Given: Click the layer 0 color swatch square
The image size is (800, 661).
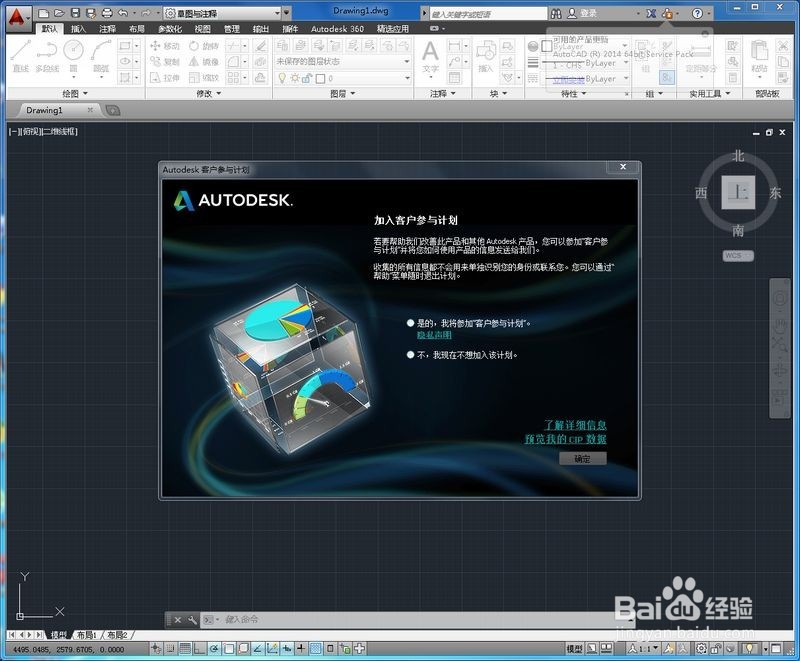Looking at the screenshot, I should tap(320, 79).
